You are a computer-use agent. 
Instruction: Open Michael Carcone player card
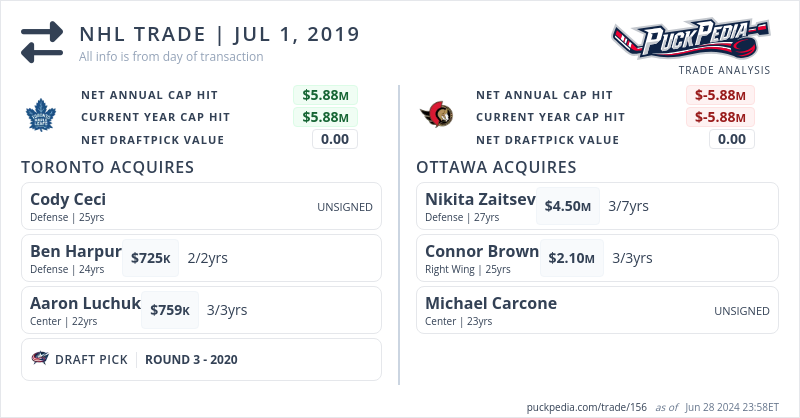pyautogui.click(x=491, y=303)
